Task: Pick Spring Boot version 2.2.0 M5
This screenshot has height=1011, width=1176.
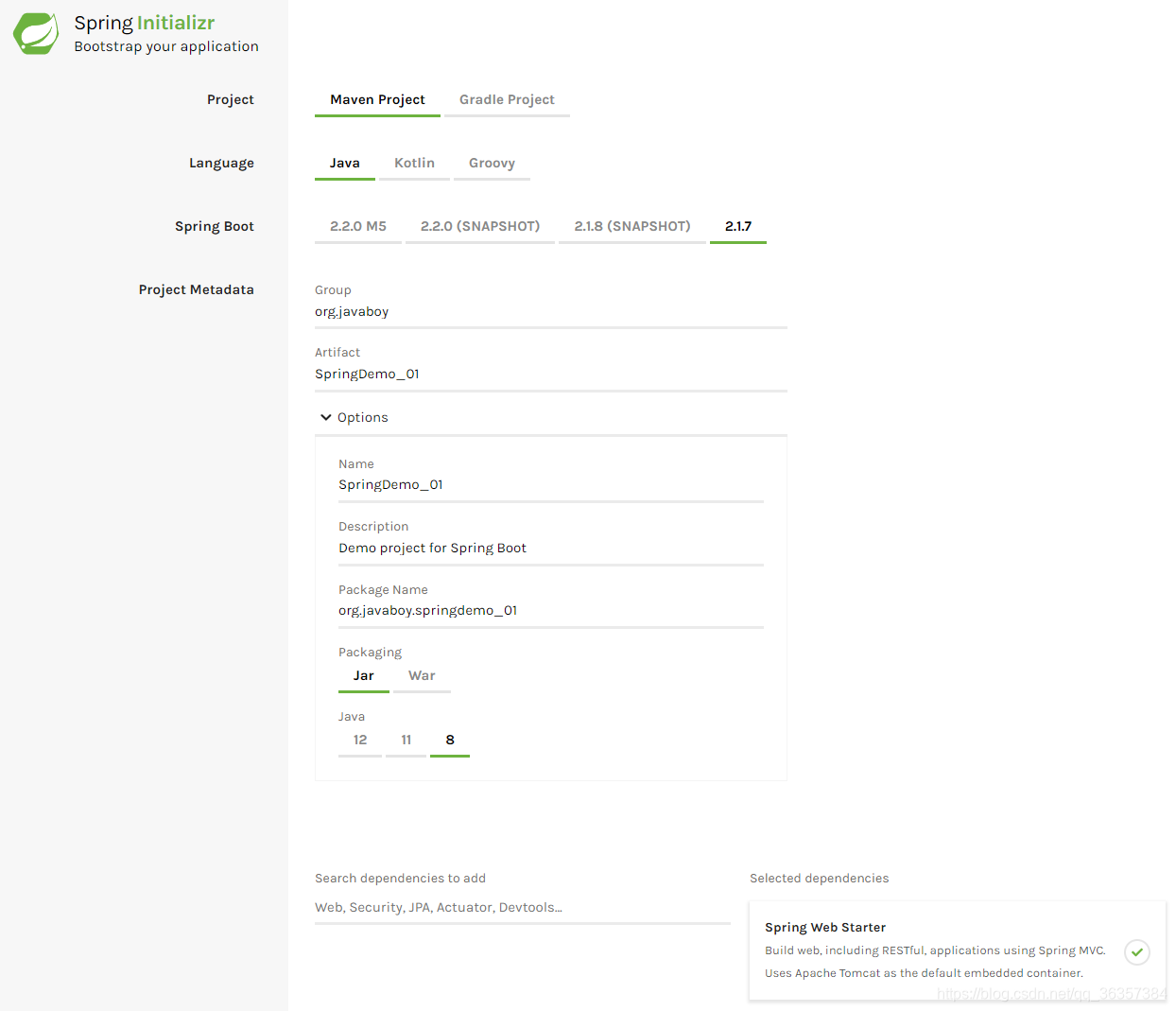Action: (358, 226)
